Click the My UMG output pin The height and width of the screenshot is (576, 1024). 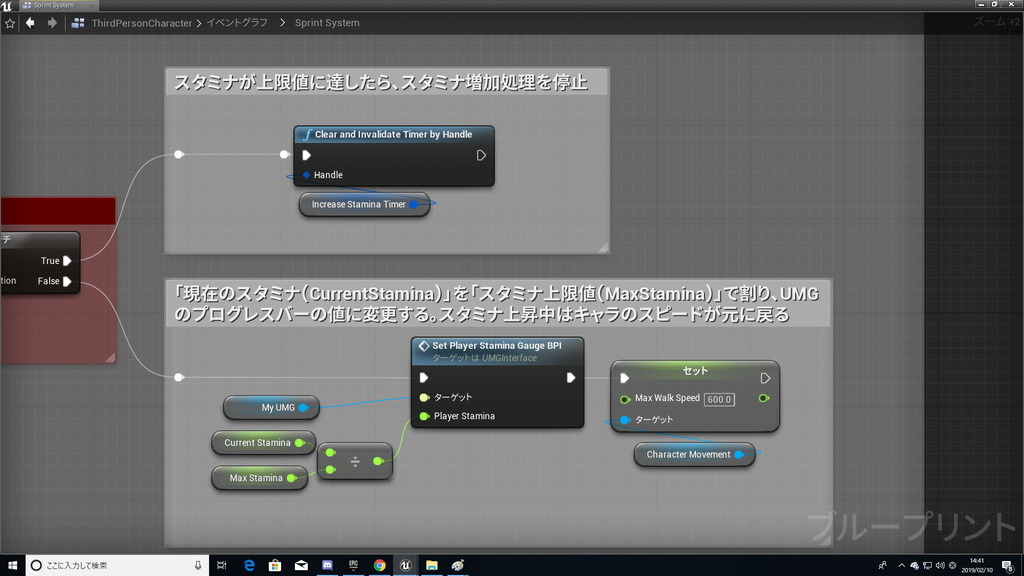coord(303,408)
